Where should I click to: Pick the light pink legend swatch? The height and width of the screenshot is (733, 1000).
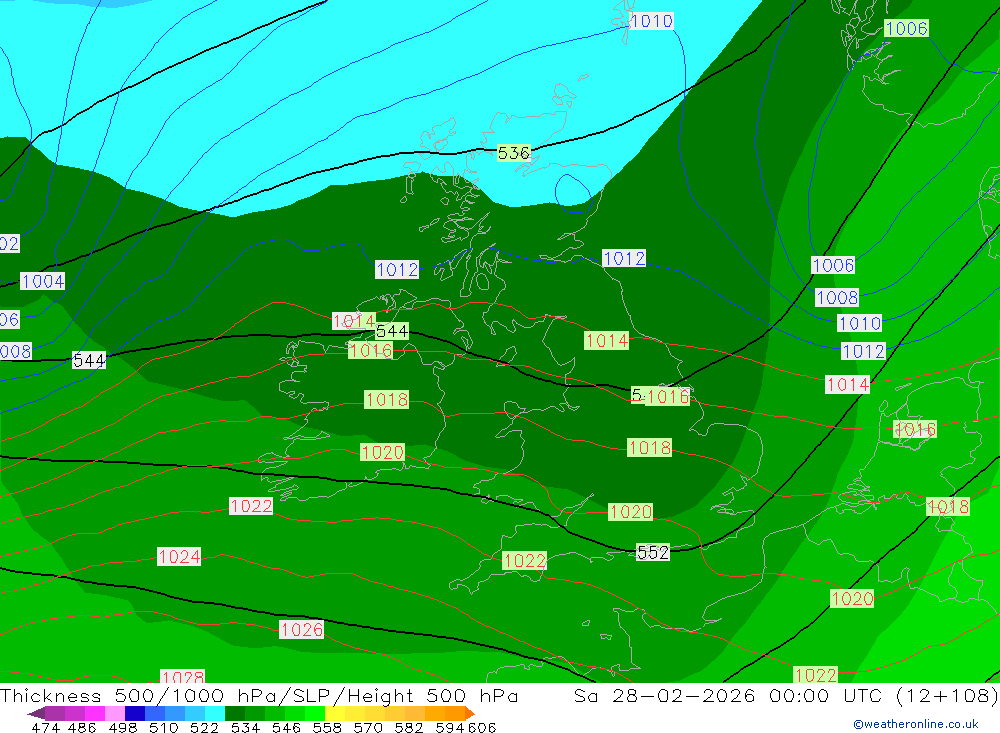pyautogui.click(x=115, y=713)
